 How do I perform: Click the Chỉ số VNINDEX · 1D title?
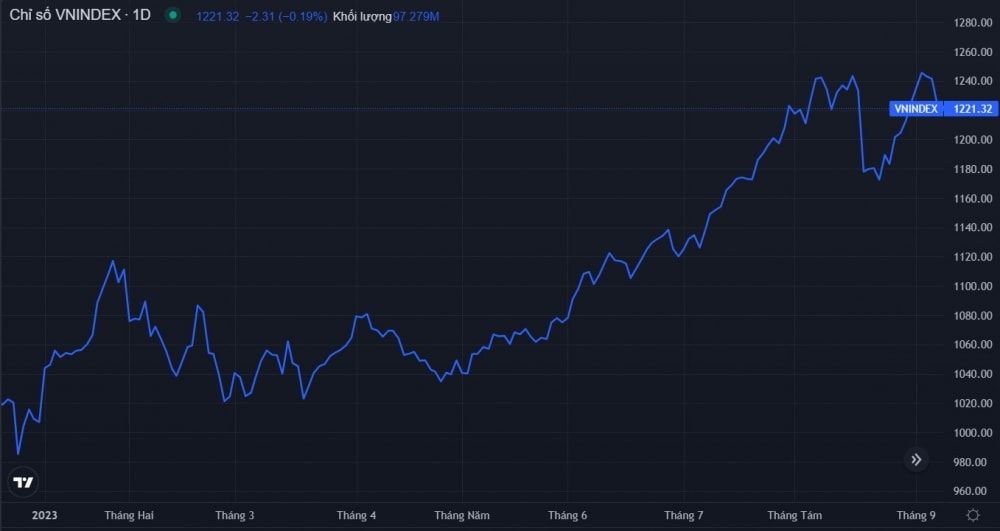80,15
